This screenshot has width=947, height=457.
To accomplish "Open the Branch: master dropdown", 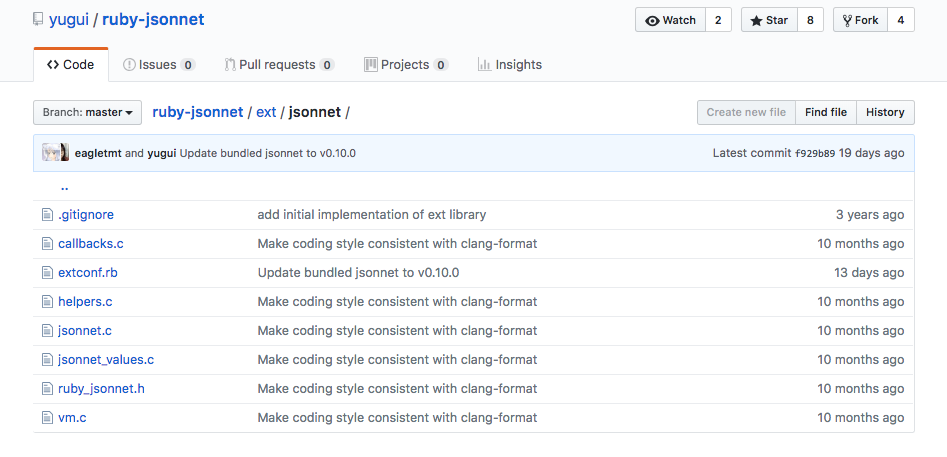I will pyautogui.click(x=88, y=112).
